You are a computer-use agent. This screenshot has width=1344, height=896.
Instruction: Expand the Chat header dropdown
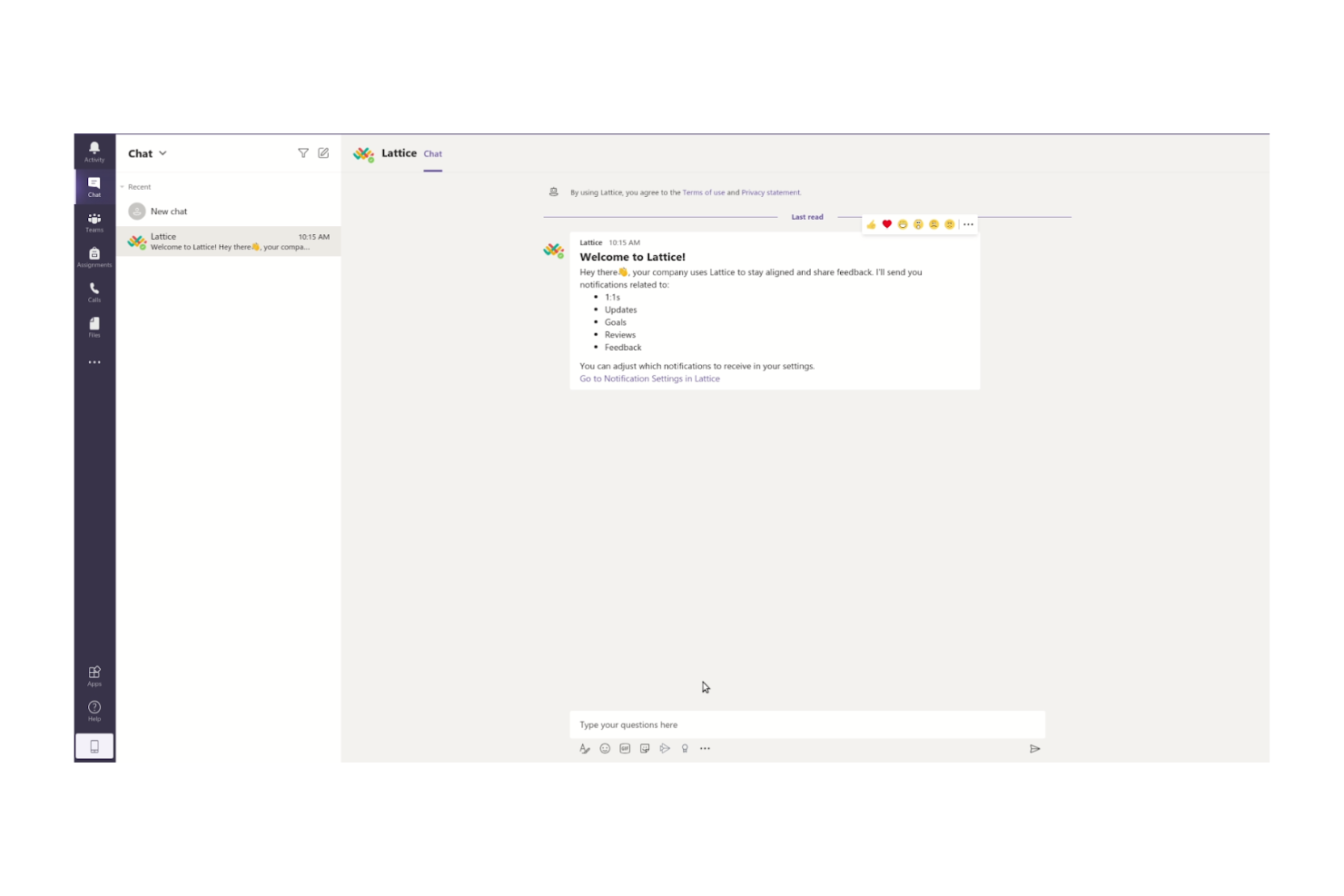pos(163,153)
